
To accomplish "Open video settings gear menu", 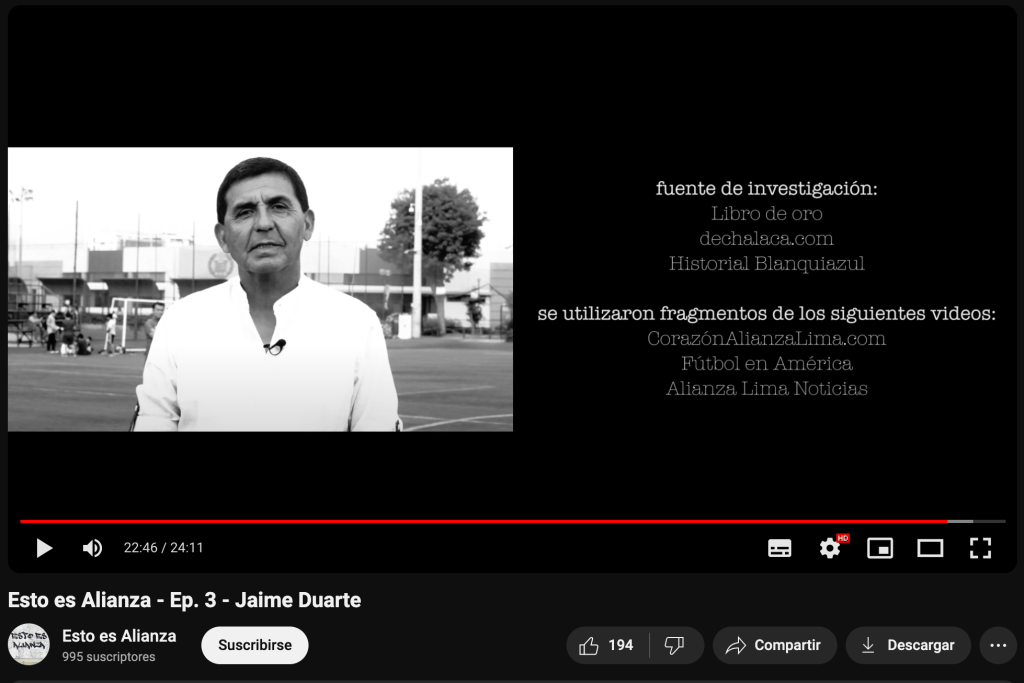I will [830, 548].
